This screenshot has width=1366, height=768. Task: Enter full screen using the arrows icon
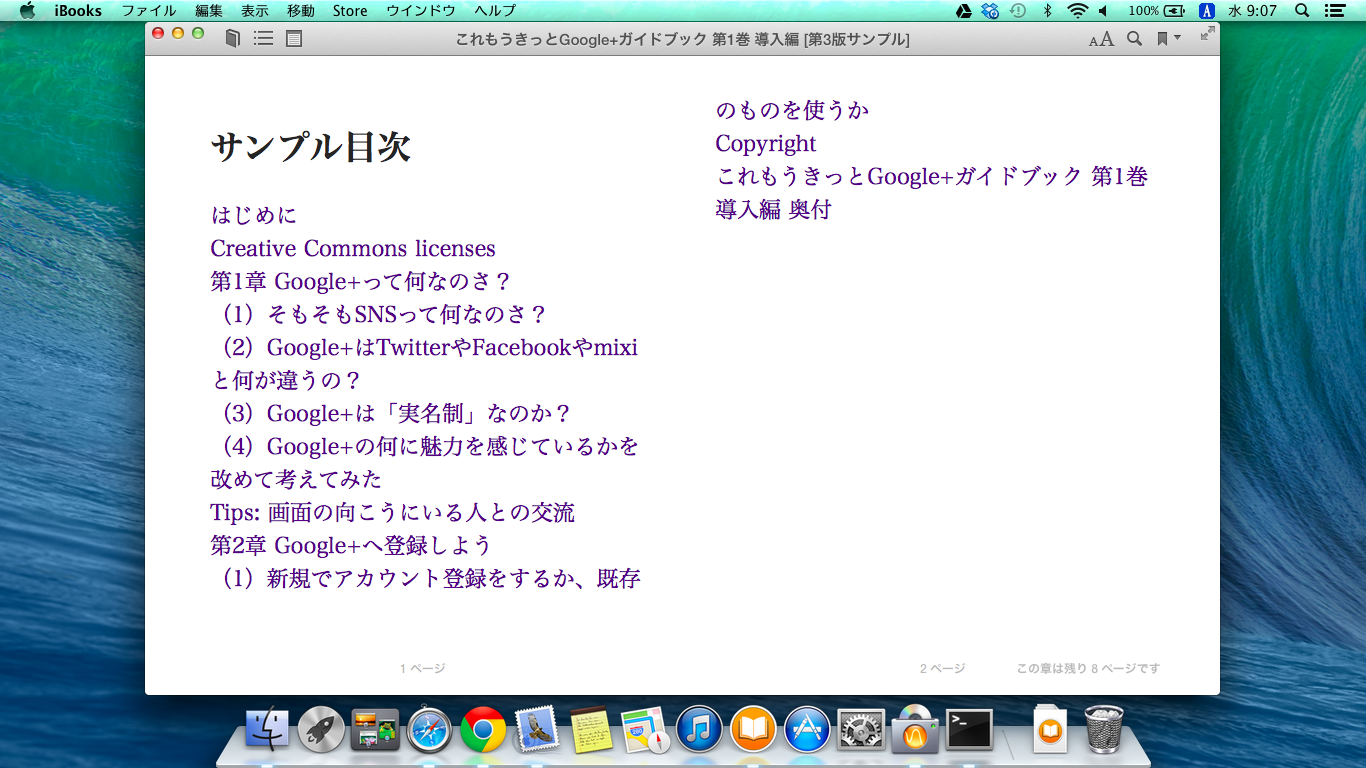1207,33
